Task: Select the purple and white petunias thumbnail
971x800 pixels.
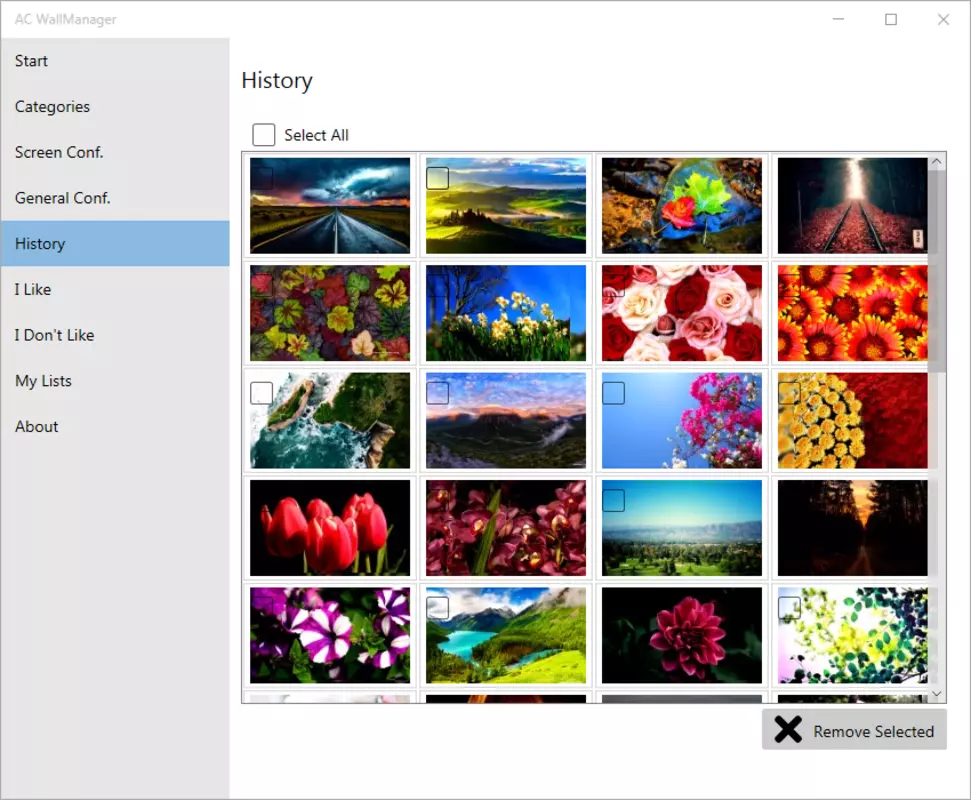Action: pyautogui.click(x=330, y=635)
